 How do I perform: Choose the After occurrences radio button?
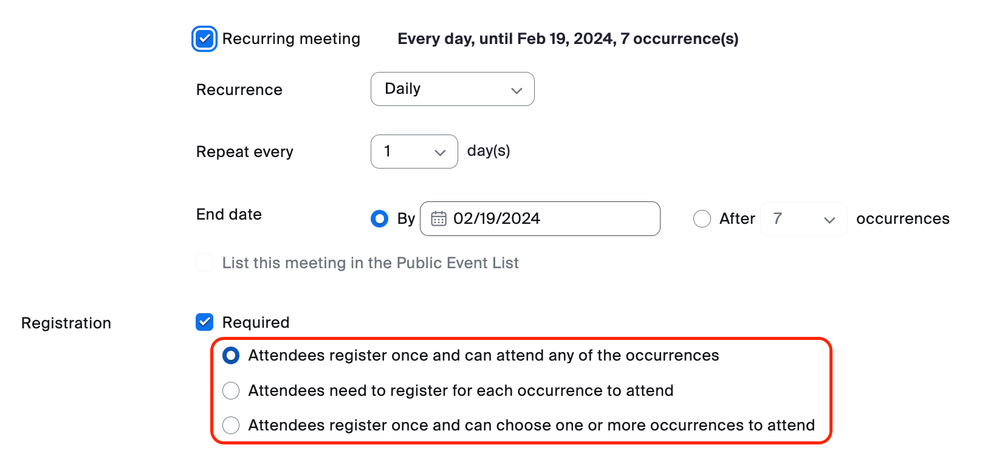pyautogui.click(x=702, y=219)
